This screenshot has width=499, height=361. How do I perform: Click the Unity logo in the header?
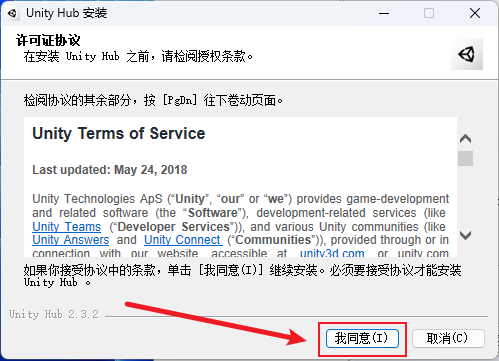pyautogui.click(x=467, y=54)
